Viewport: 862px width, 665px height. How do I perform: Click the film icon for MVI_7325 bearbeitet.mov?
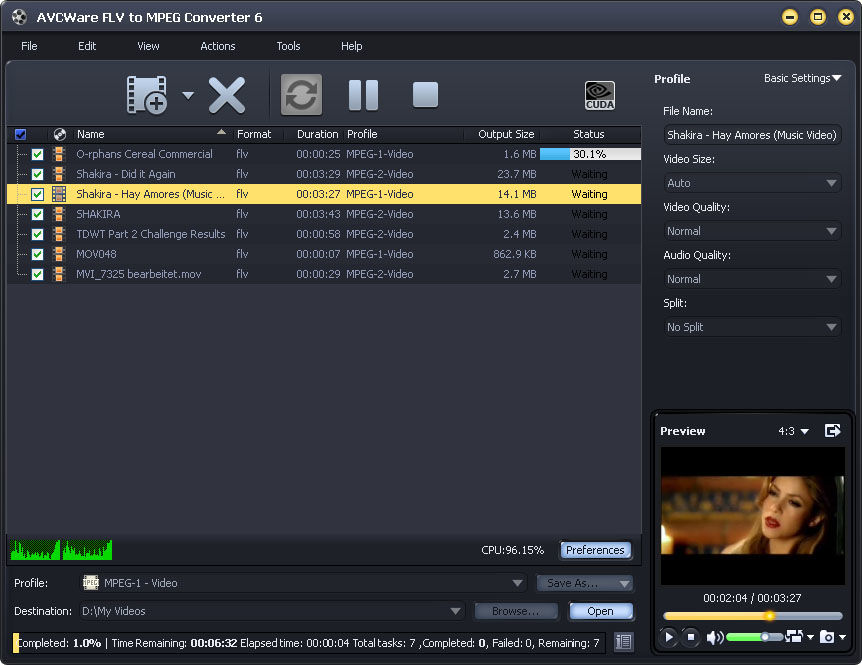click(59, 274)
